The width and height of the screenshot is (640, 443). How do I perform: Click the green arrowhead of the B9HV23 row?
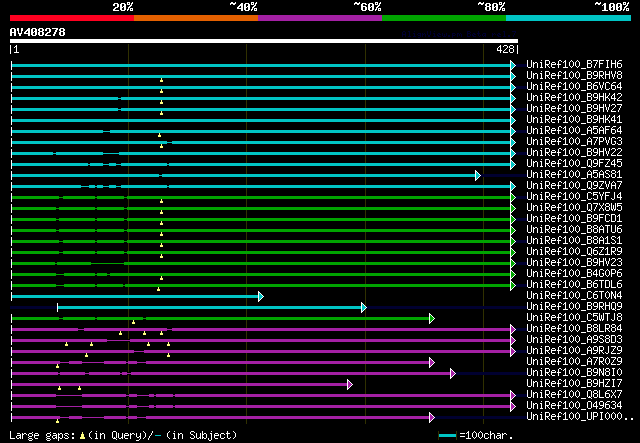point(513,263)
